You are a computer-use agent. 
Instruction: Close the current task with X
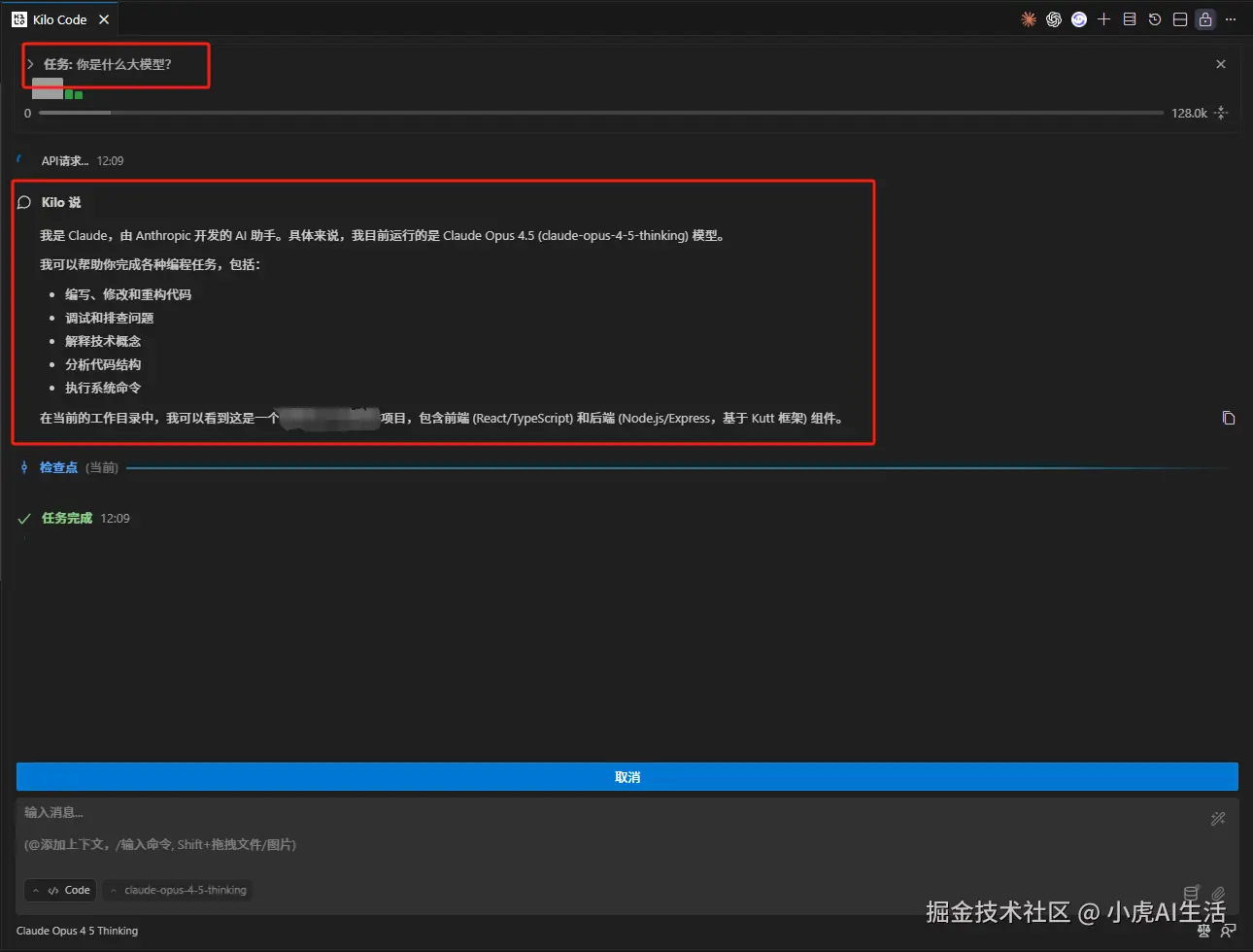coord(1221,64)
